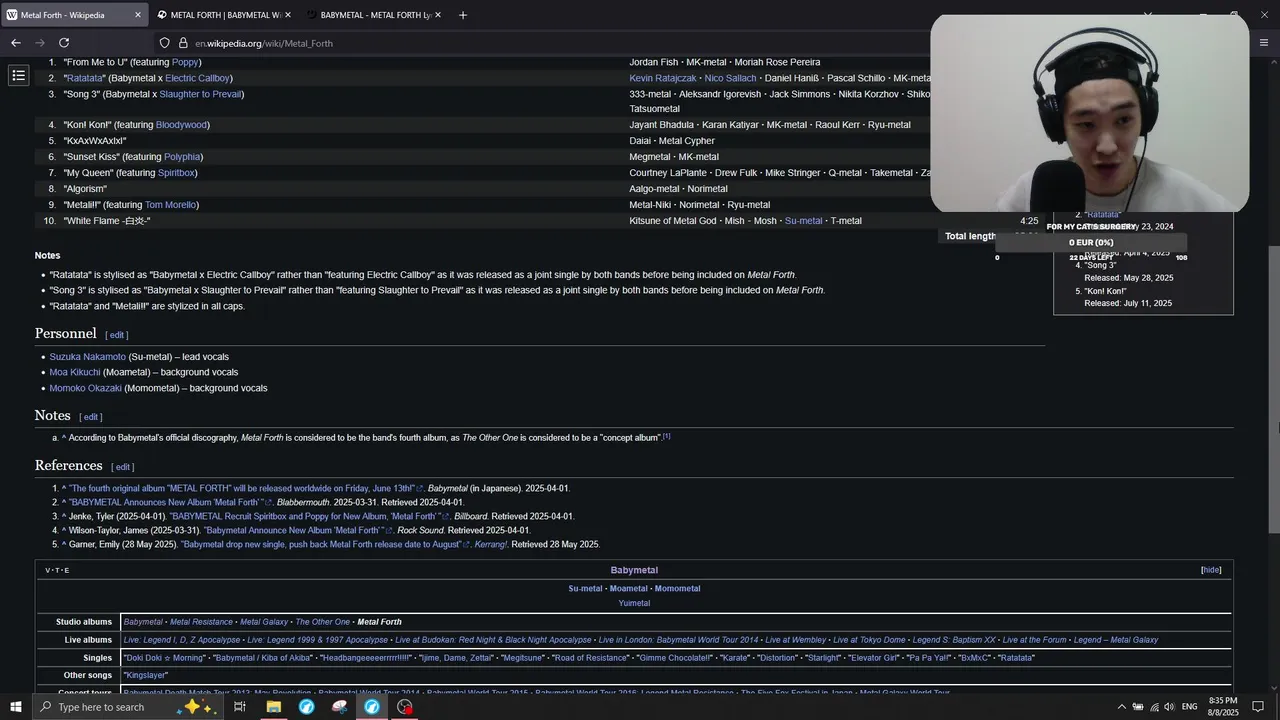
Task: Open the Babymetal navbox title link
Action: (x=634, y=570)
